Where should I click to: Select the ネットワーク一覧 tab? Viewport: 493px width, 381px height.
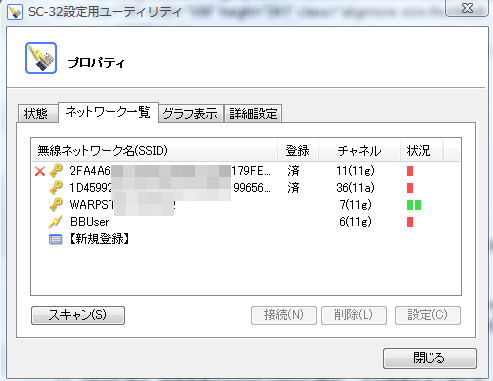pos(108,112)
